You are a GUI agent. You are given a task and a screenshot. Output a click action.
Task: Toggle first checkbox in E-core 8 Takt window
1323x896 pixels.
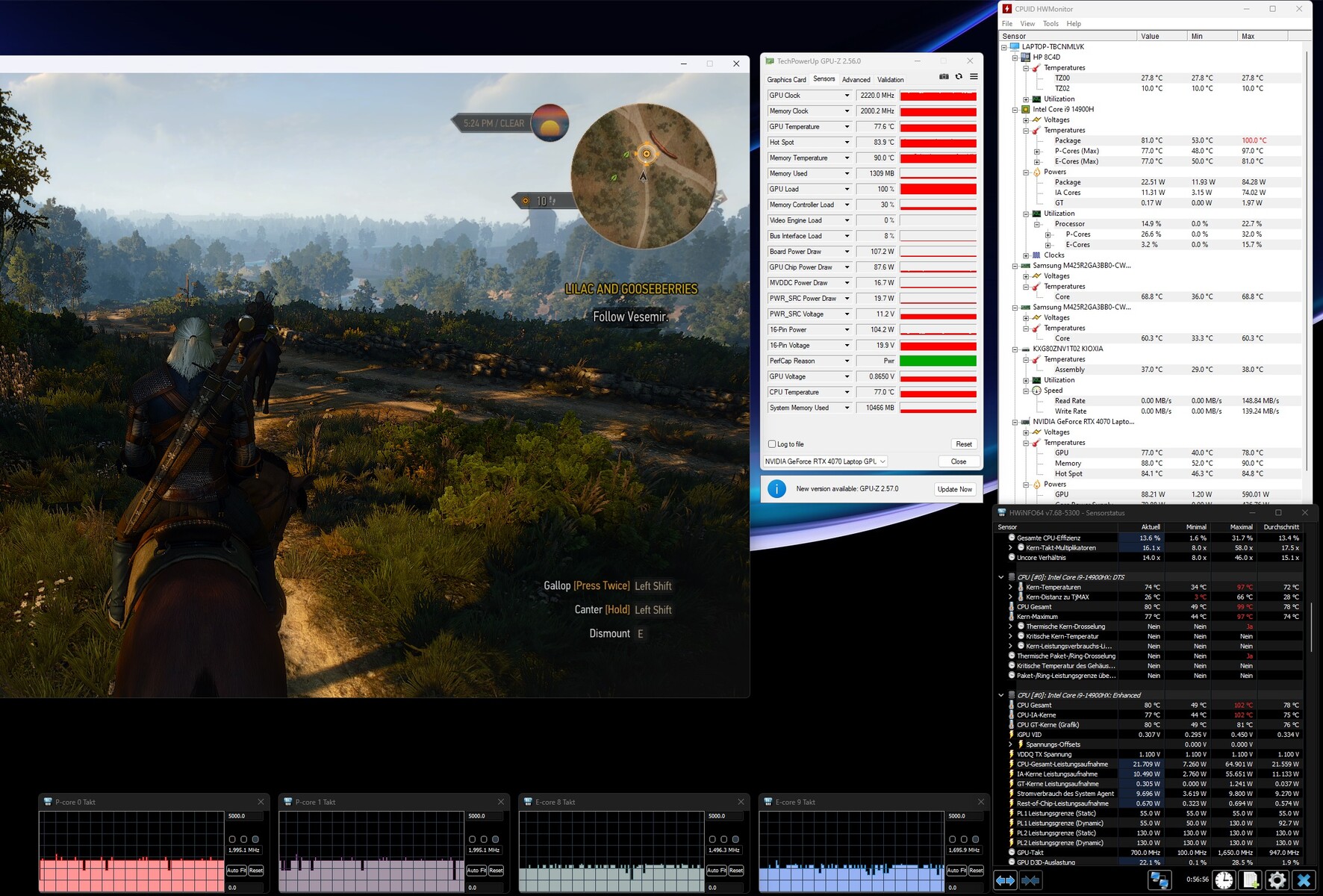point(712,839)
